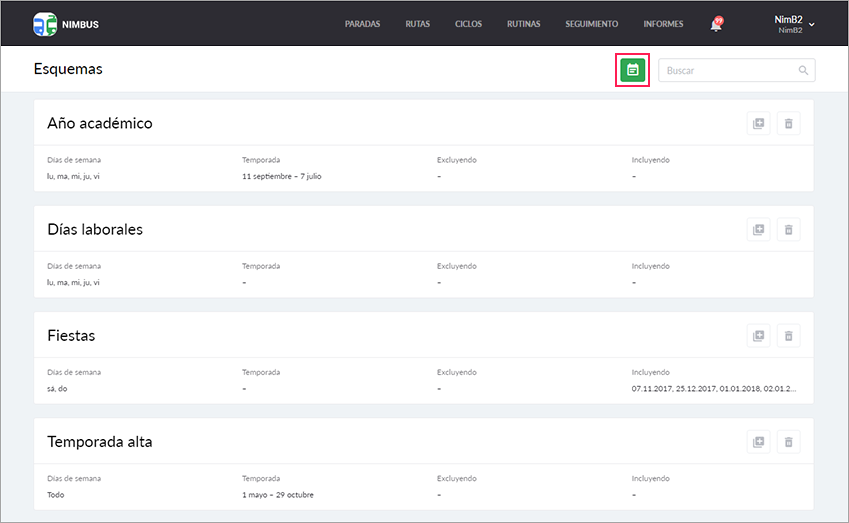849x523 pixels.
Task: Open the notifications bell
Action: (716, 24)
